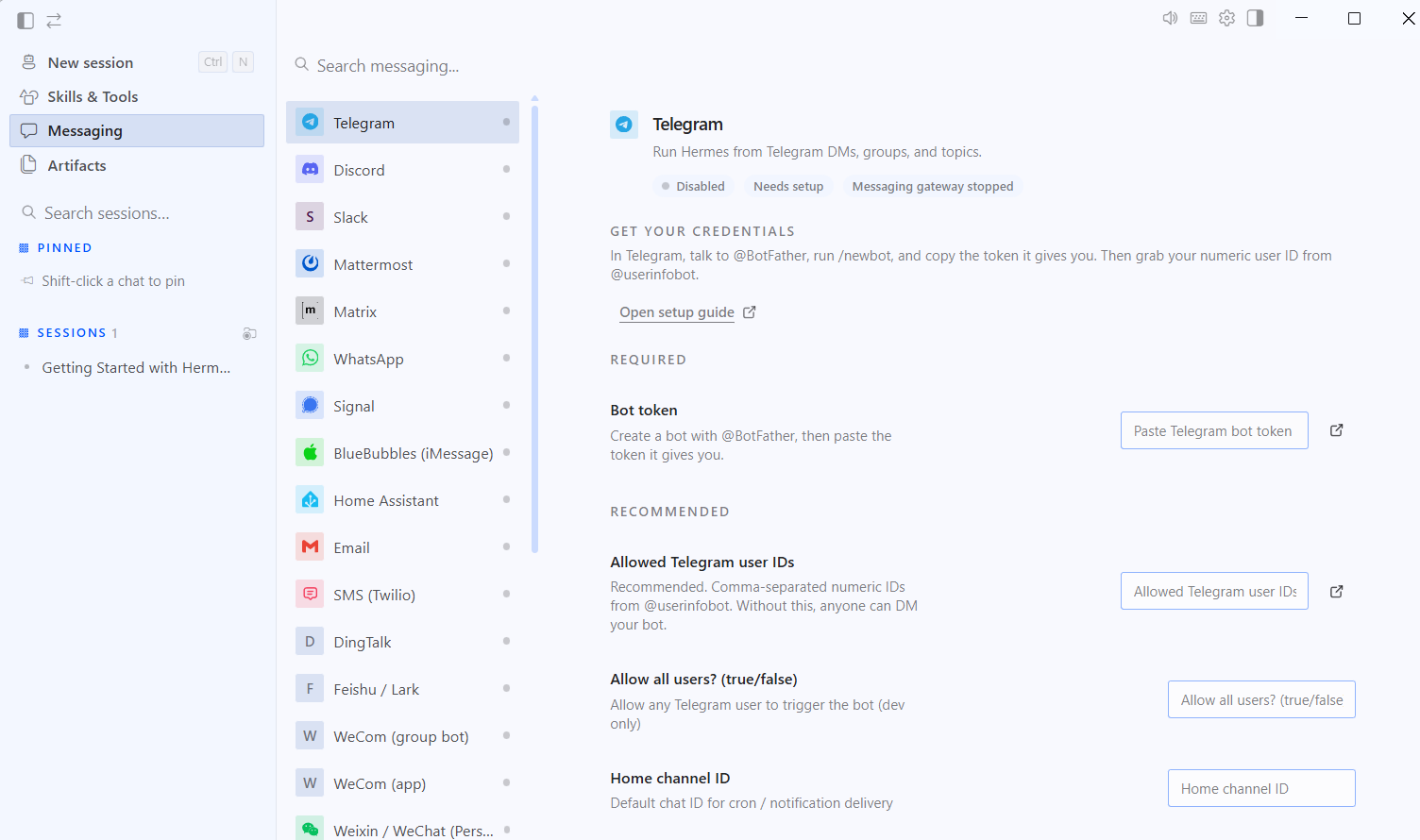Toggle the right panel layout icon
1420x840 pixels.
(x=1255, y=18)
